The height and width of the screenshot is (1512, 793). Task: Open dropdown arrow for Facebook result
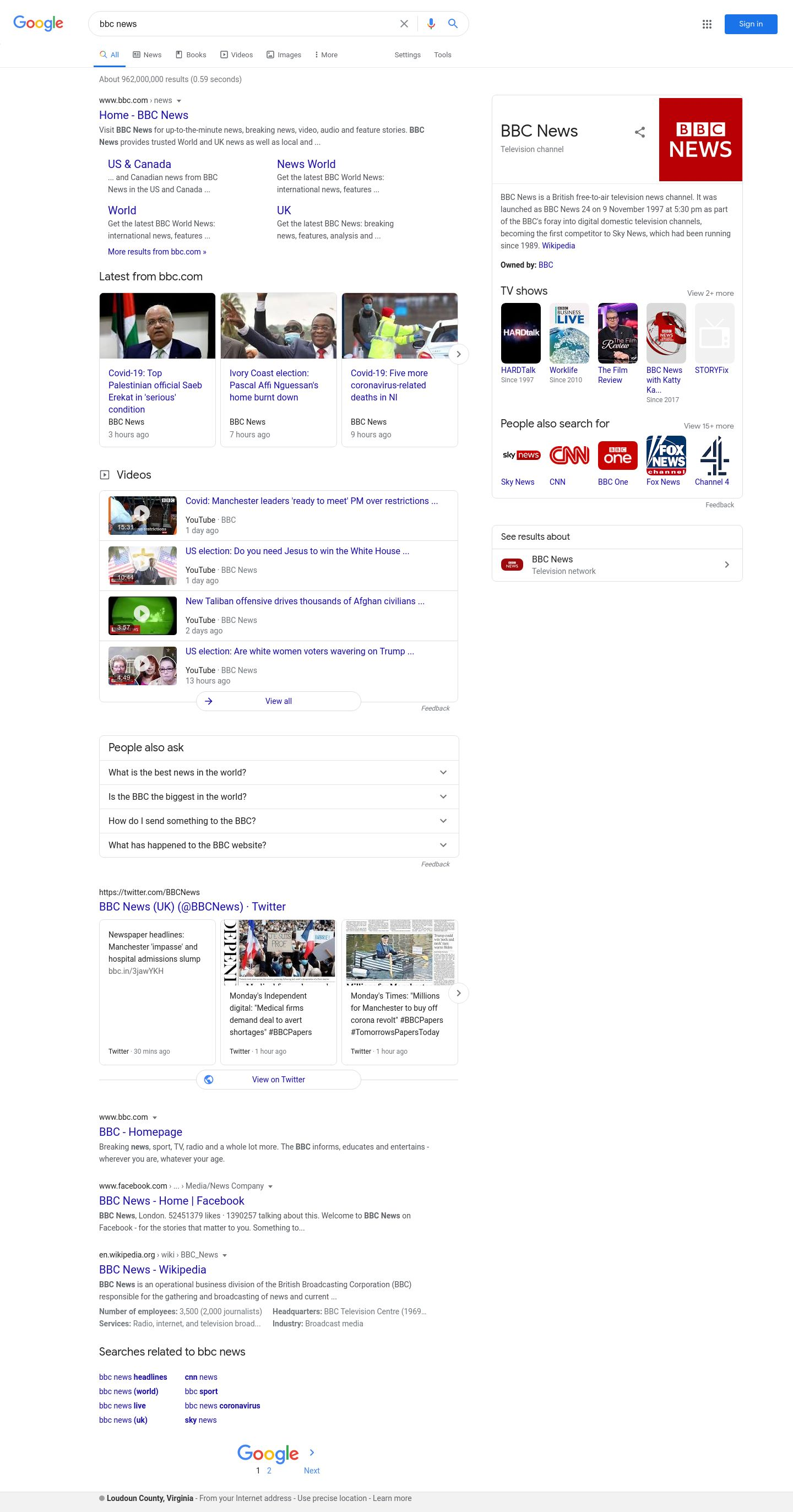(270, 1186)
